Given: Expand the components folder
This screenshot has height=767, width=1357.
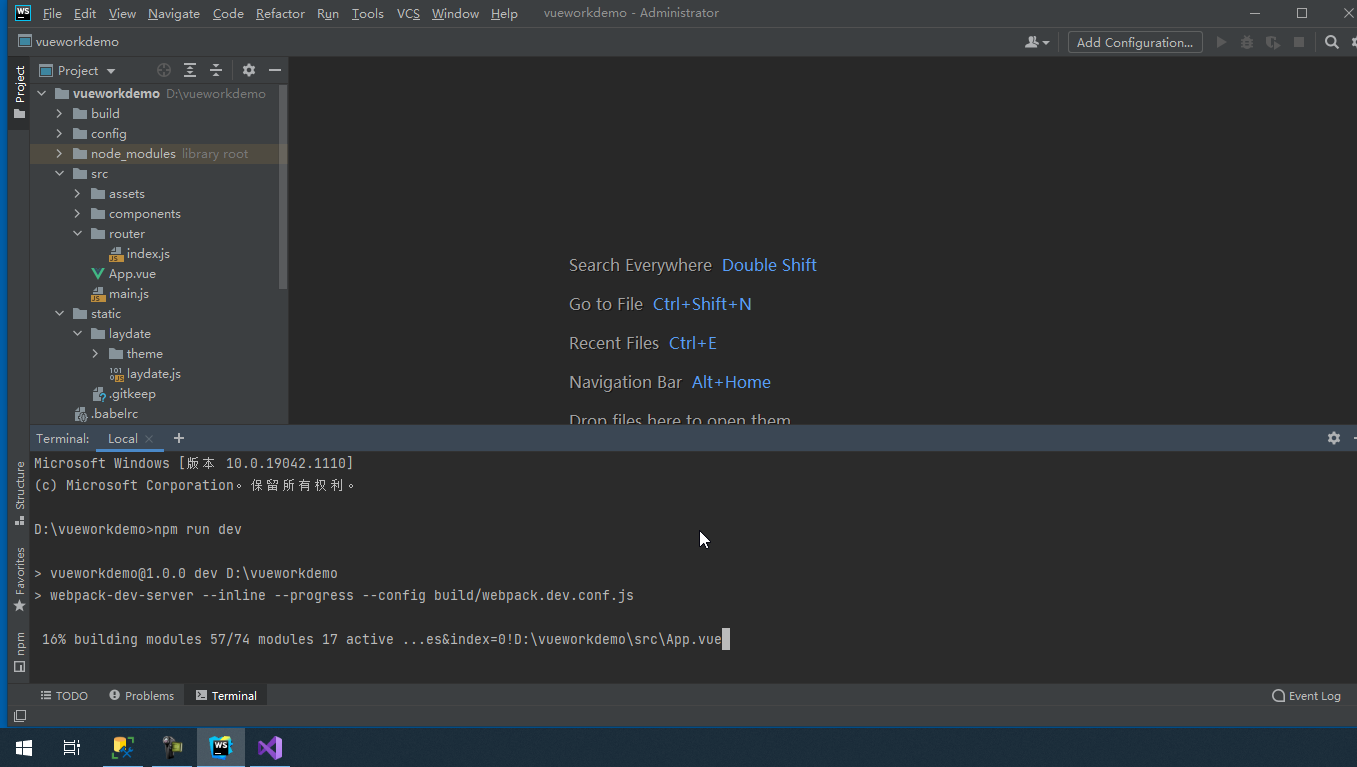Looking at the screenshot, I should (x=78, y=213).
